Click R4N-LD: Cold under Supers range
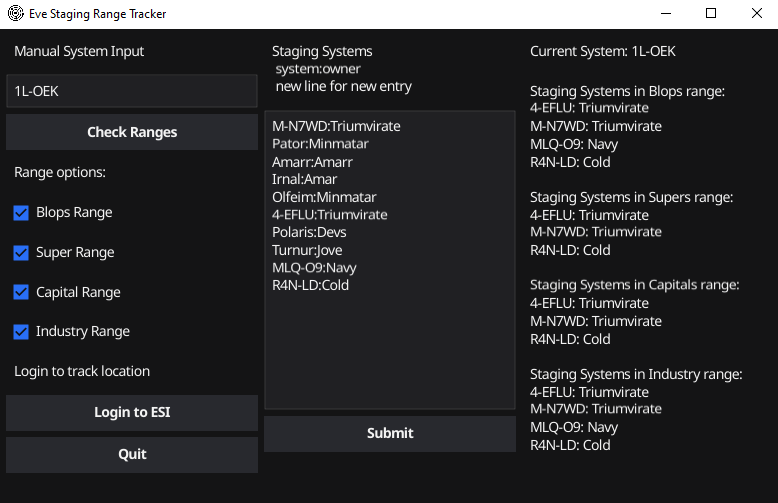The height and width of the screenshot is (503, 778). click(x=570, y=250)
